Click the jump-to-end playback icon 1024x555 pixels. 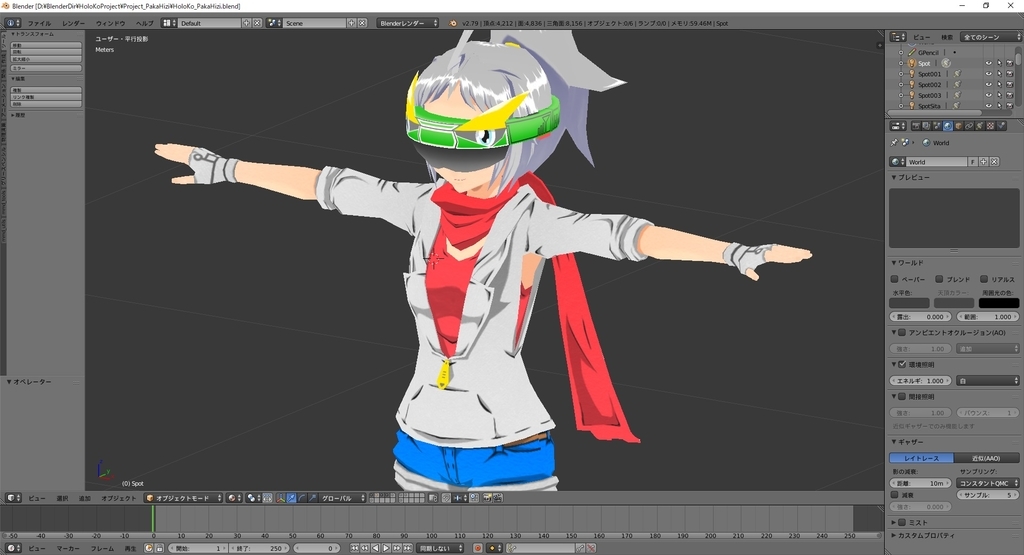[x=407, y=548]
